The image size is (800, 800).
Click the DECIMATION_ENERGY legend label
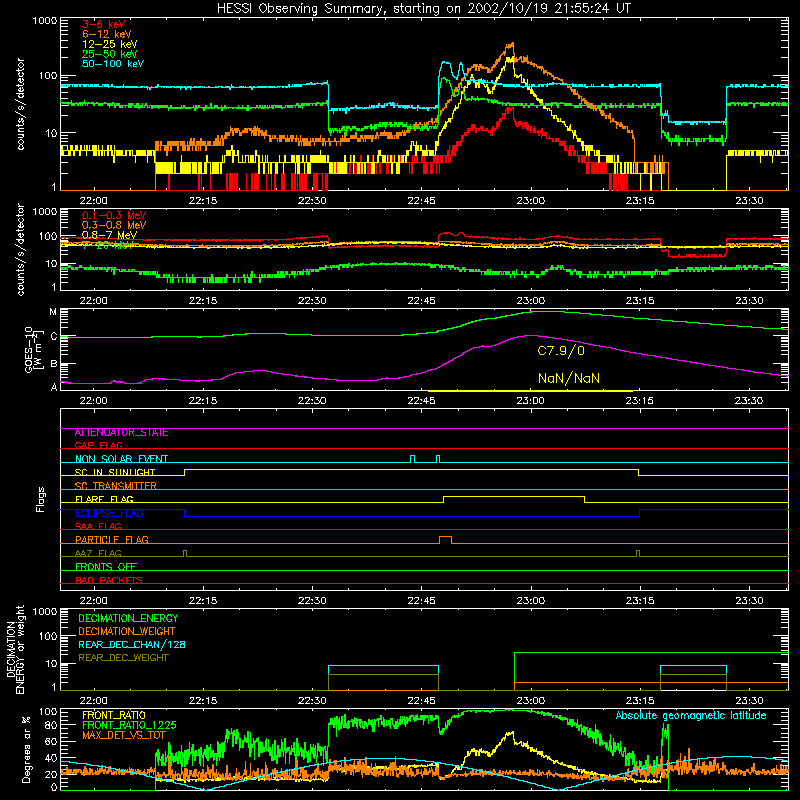pyautogui.click(x=128, y=618)
